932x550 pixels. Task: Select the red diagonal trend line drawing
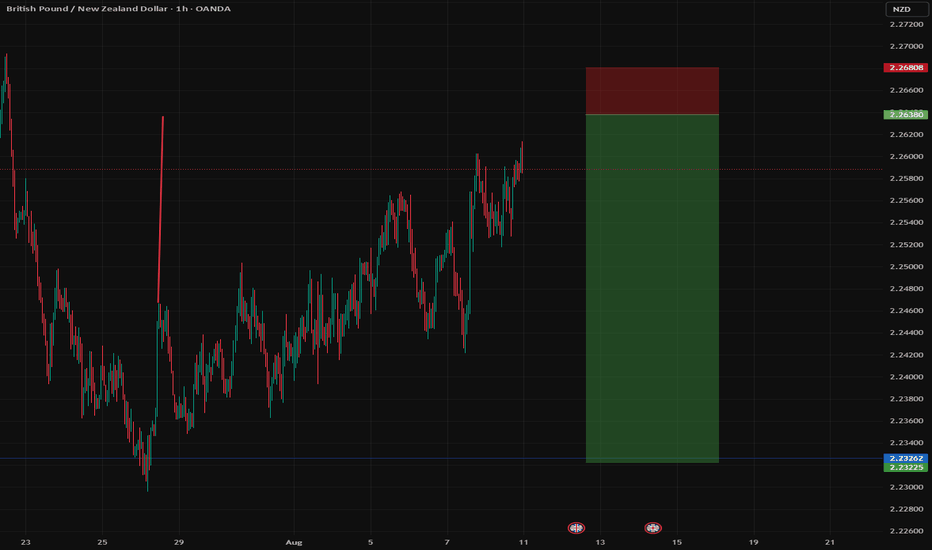tap(160, 208)
